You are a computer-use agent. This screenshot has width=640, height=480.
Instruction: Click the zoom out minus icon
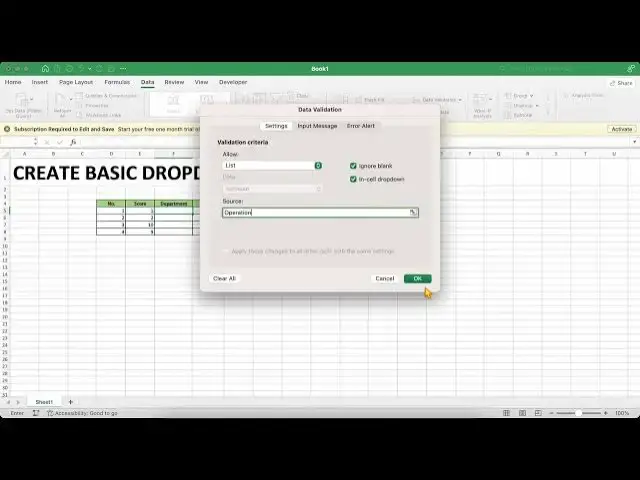point(551,413)
